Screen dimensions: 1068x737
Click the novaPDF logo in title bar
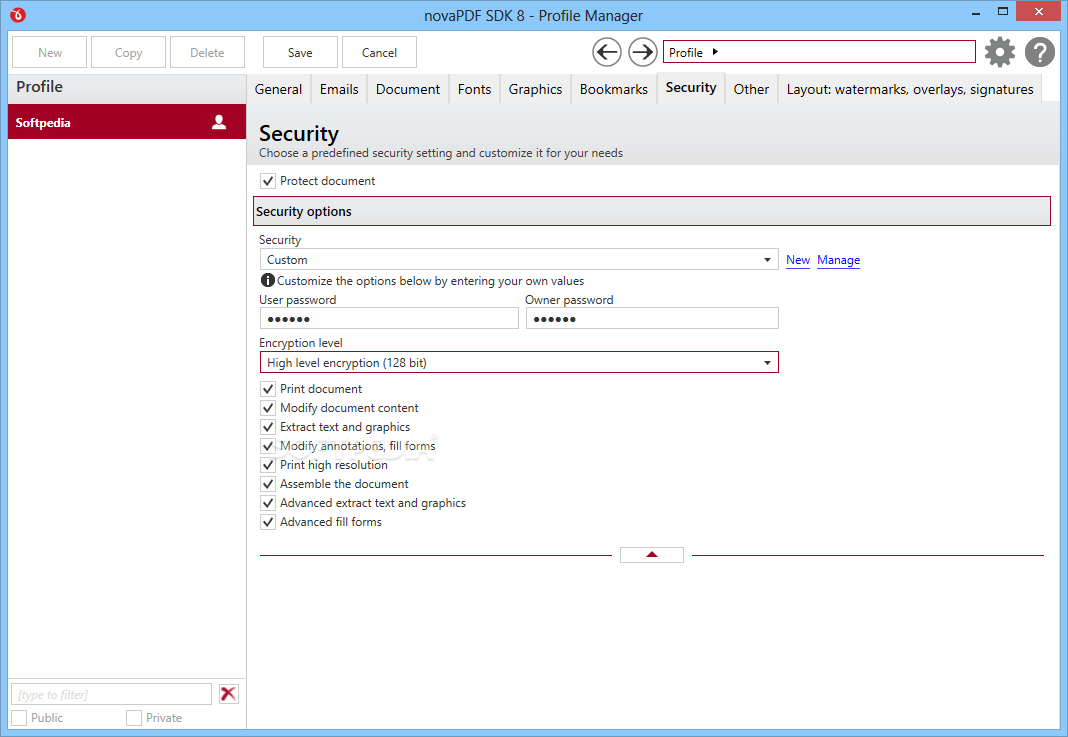coord(18,14)
